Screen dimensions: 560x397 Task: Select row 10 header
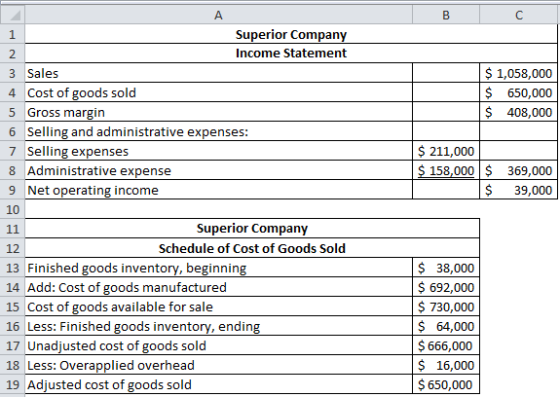pos(12,209)
